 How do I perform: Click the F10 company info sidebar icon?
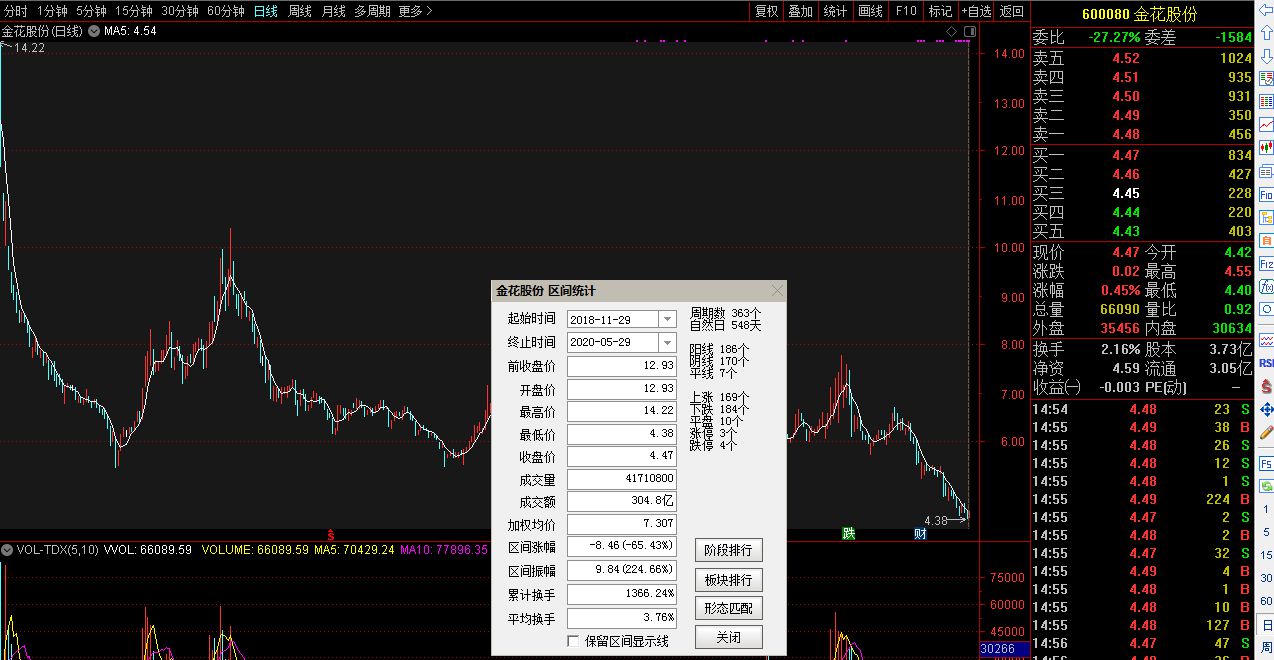1266,195
